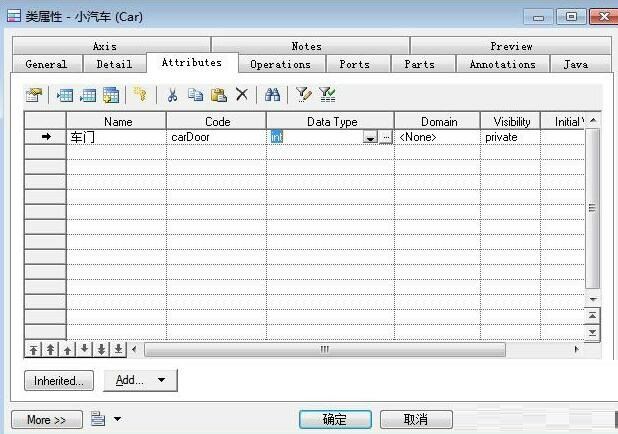
Task: Expand the Data Type dropdown arrow
Action: pyautogui.click(x=370, y=137)
